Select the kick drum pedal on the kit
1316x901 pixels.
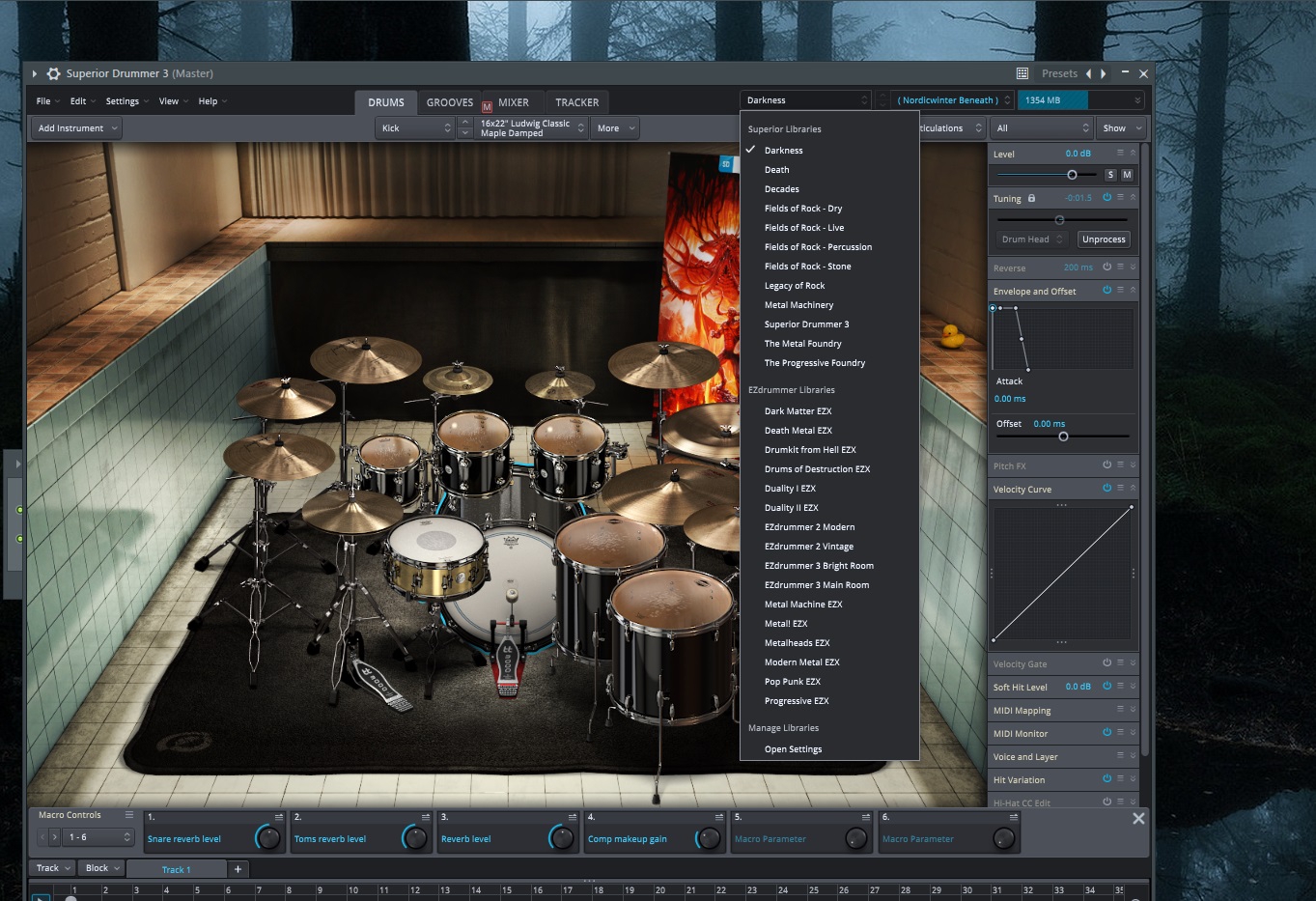pyautogui.click(x=506, y=662)
